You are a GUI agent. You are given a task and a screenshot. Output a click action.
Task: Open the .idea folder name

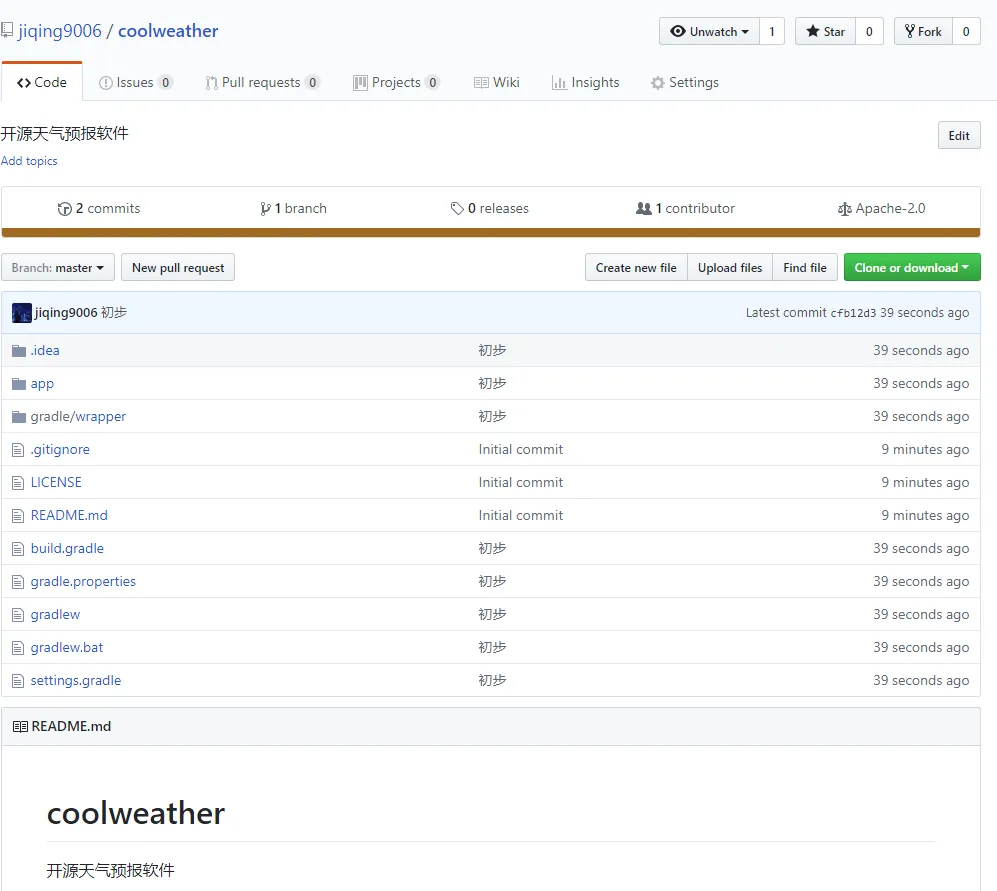(x=45, y=350)
